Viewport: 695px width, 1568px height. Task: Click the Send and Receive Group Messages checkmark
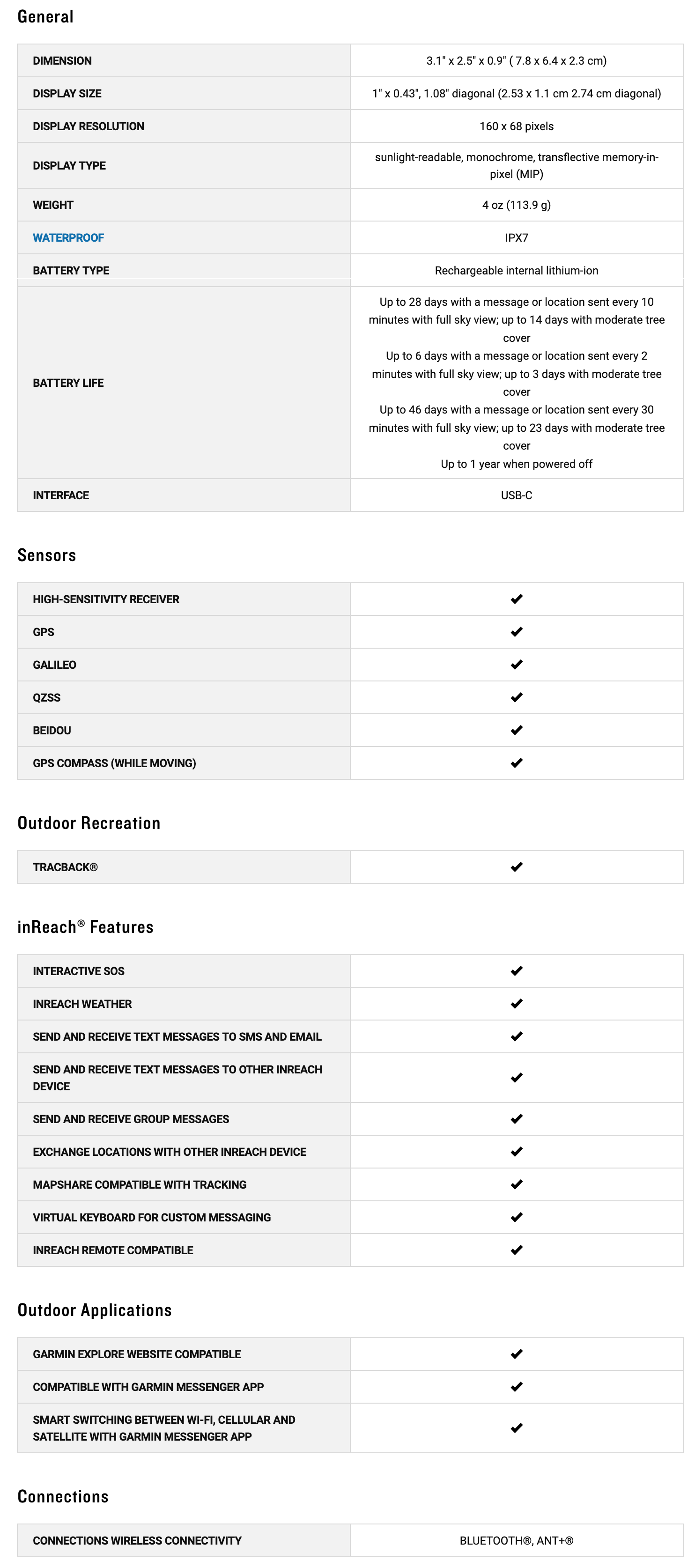point(516,1119)
